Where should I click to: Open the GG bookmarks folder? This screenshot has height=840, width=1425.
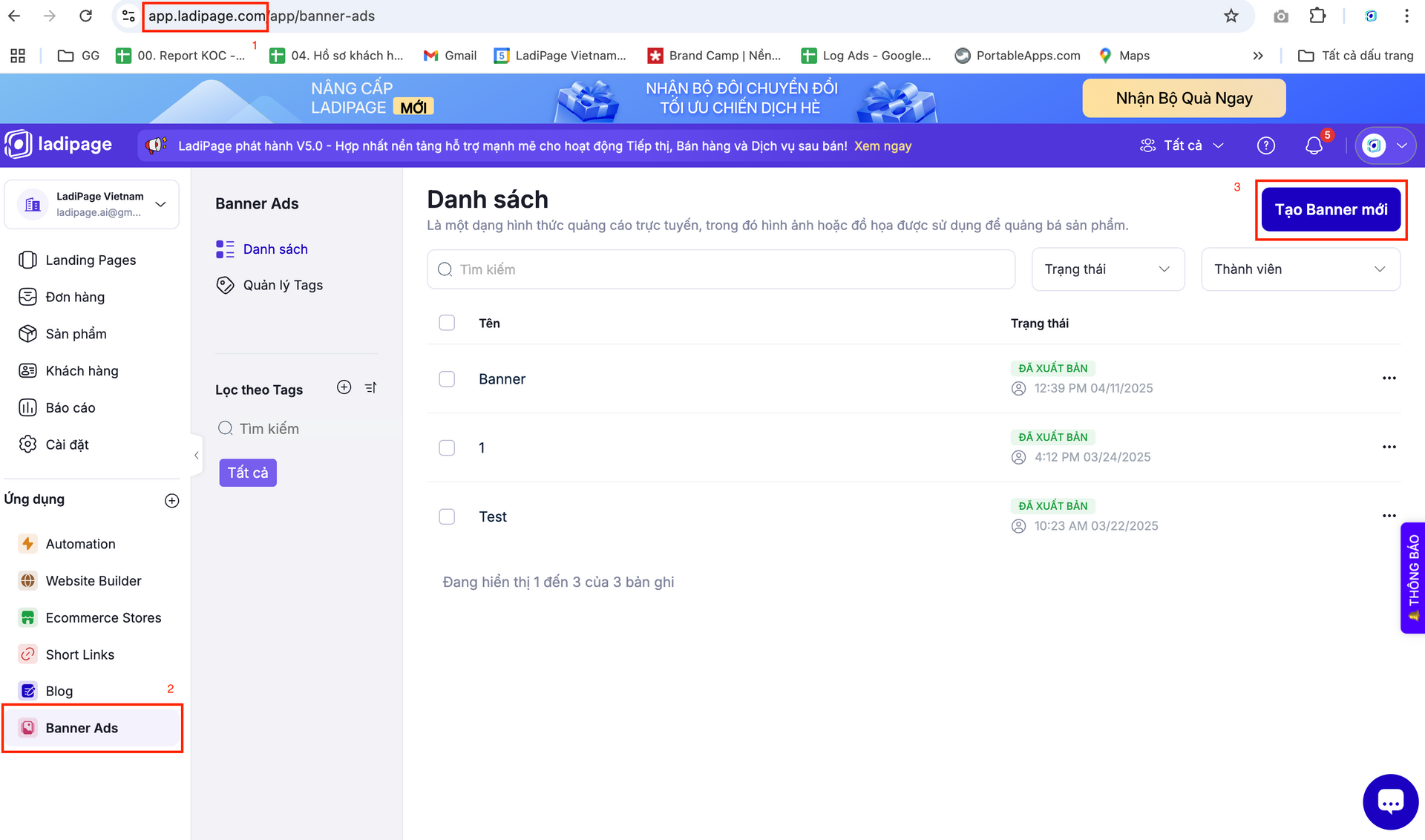pyautogui.click(x=78, y=56)
